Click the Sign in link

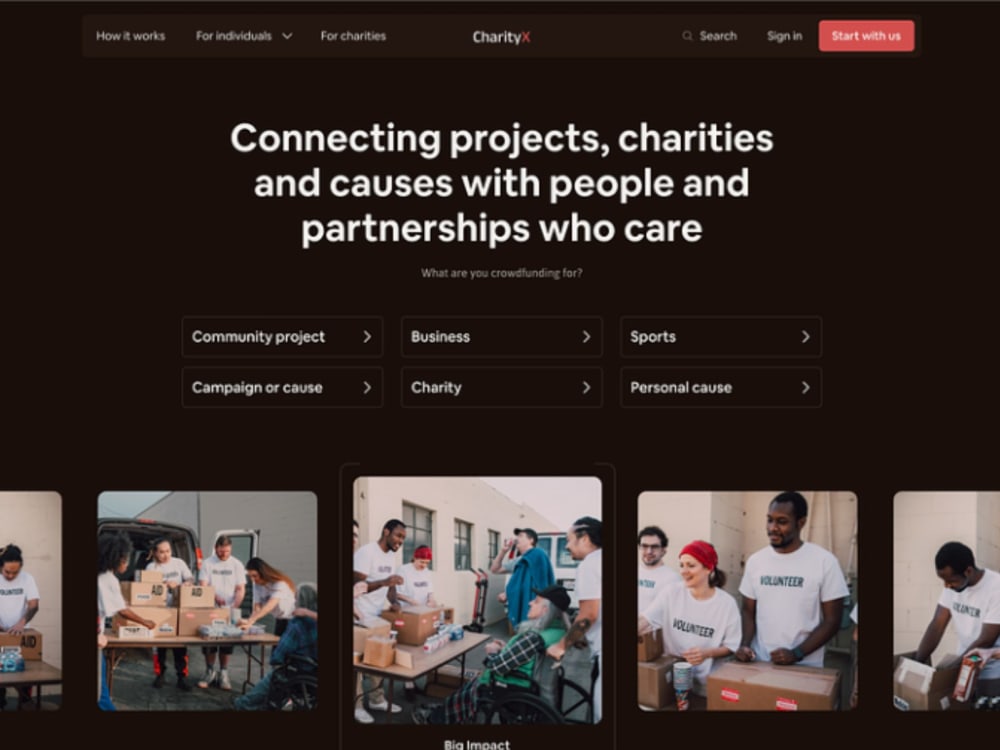point(784,36)
